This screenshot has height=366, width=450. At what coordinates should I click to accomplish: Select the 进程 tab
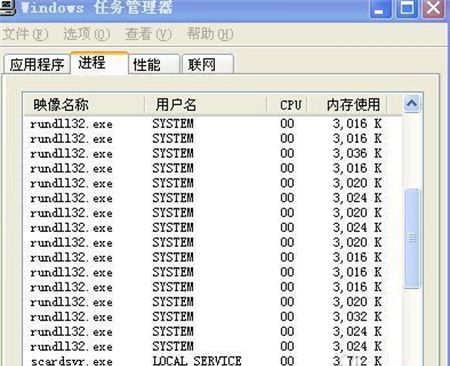(99, 63)
